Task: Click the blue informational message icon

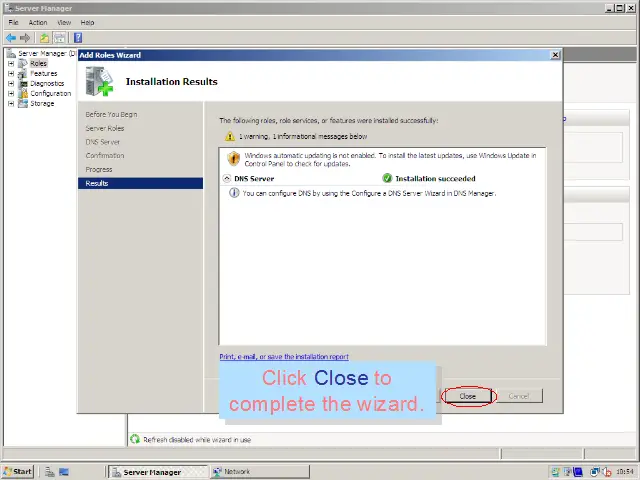Action: pyautogui.click(x=234, y=193)
